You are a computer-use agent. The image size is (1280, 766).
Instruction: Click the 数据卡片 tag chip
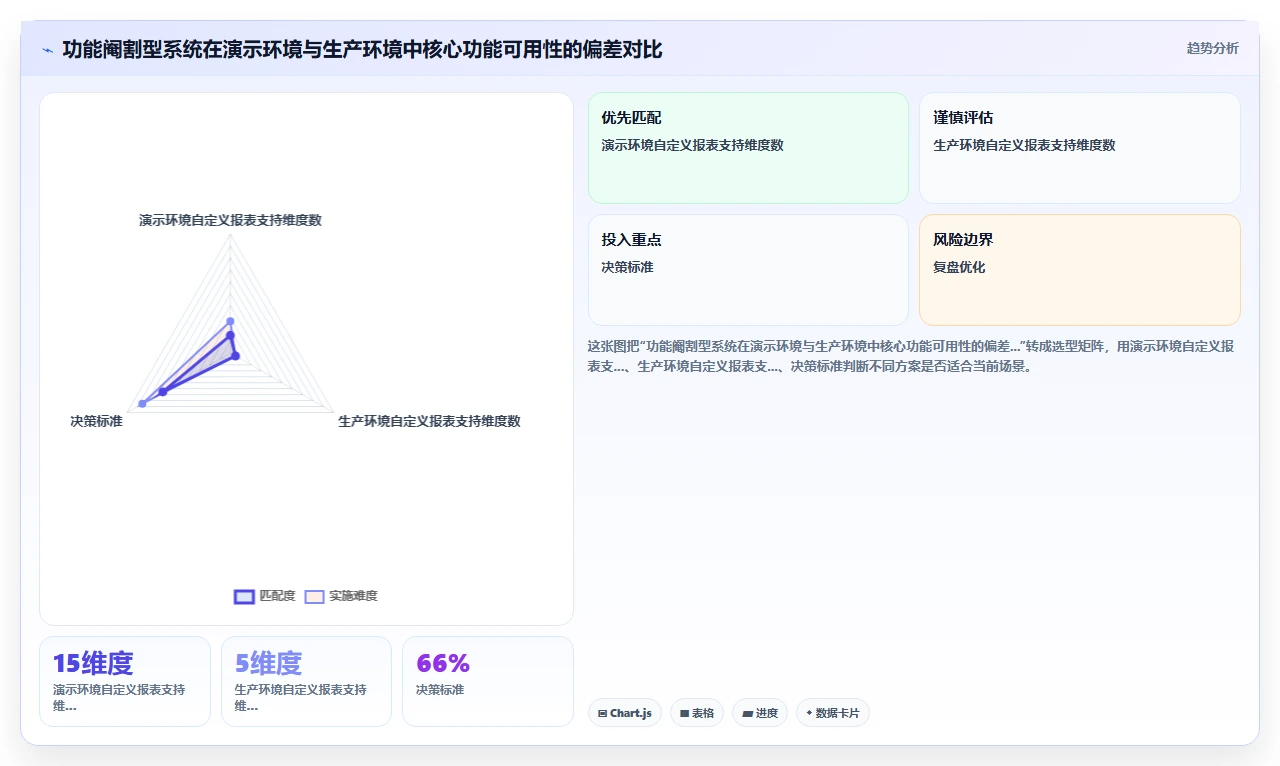(833, 713)
